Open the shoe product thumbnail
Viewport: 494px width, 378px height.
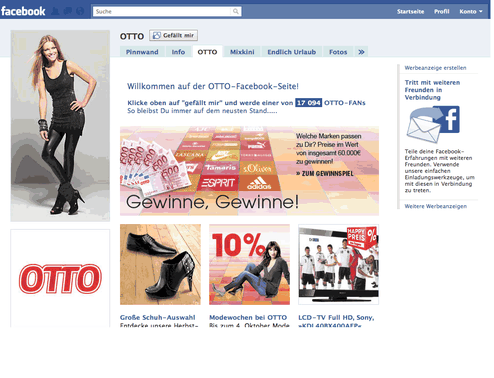coord(160,264)
